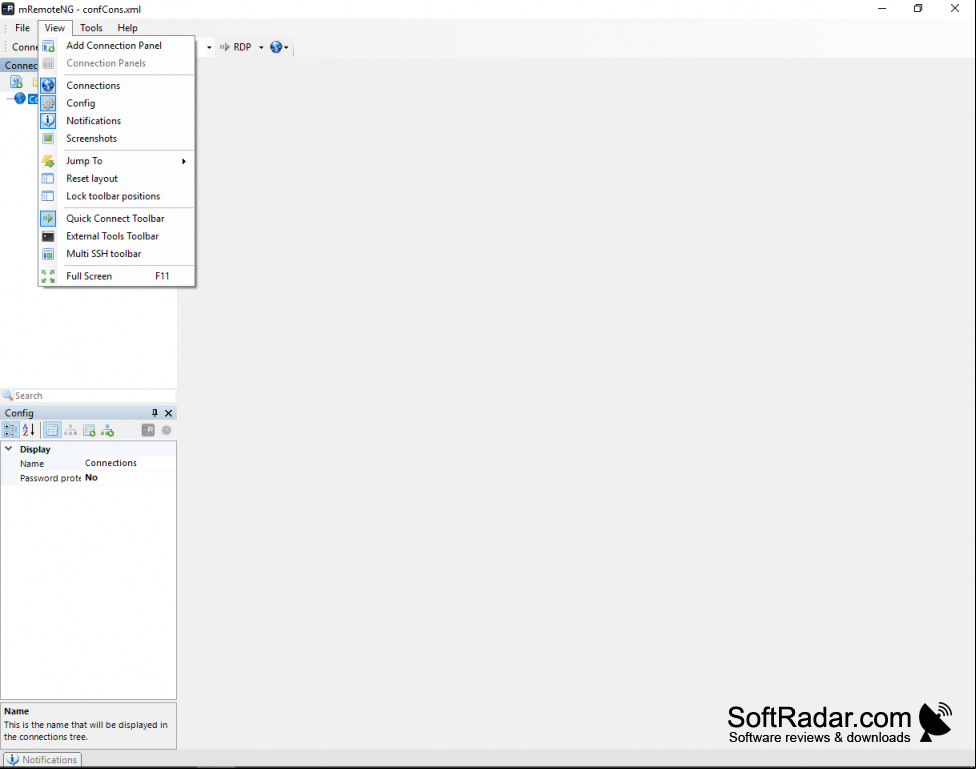Open the File menu
Image resolution: width=976 pixels, height=769 pixels.
(x=22, y=27)
